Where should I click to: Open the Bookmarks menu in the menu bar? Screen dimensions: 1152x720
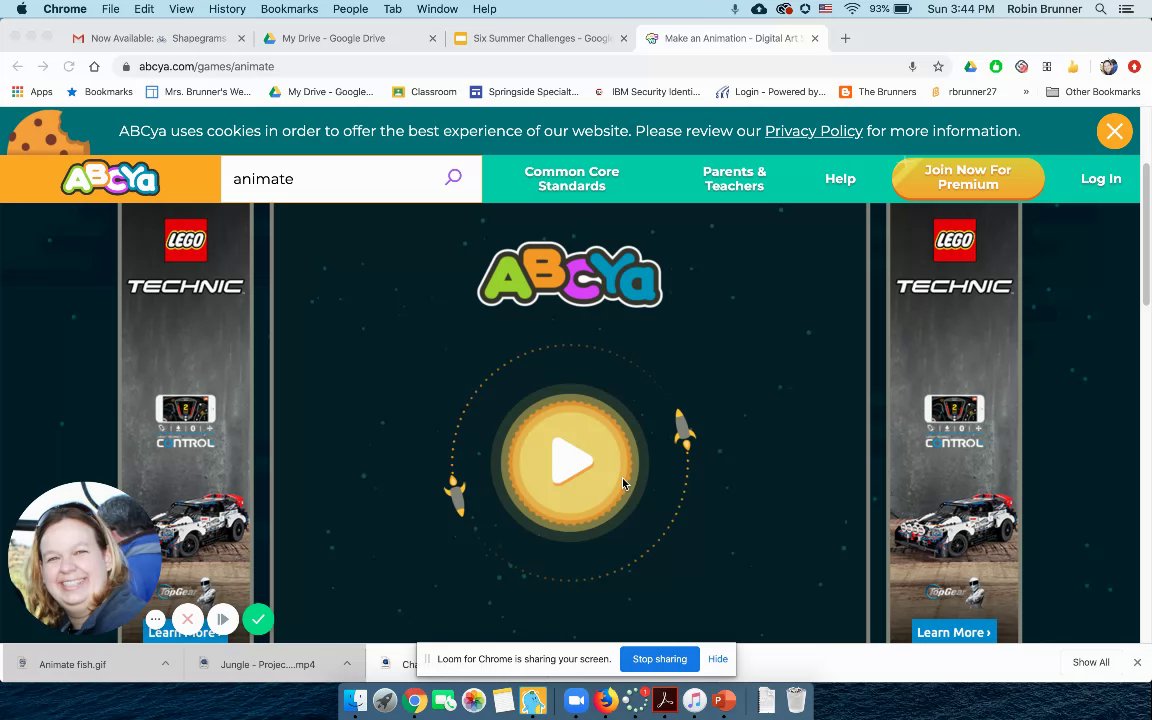[289, 9]
